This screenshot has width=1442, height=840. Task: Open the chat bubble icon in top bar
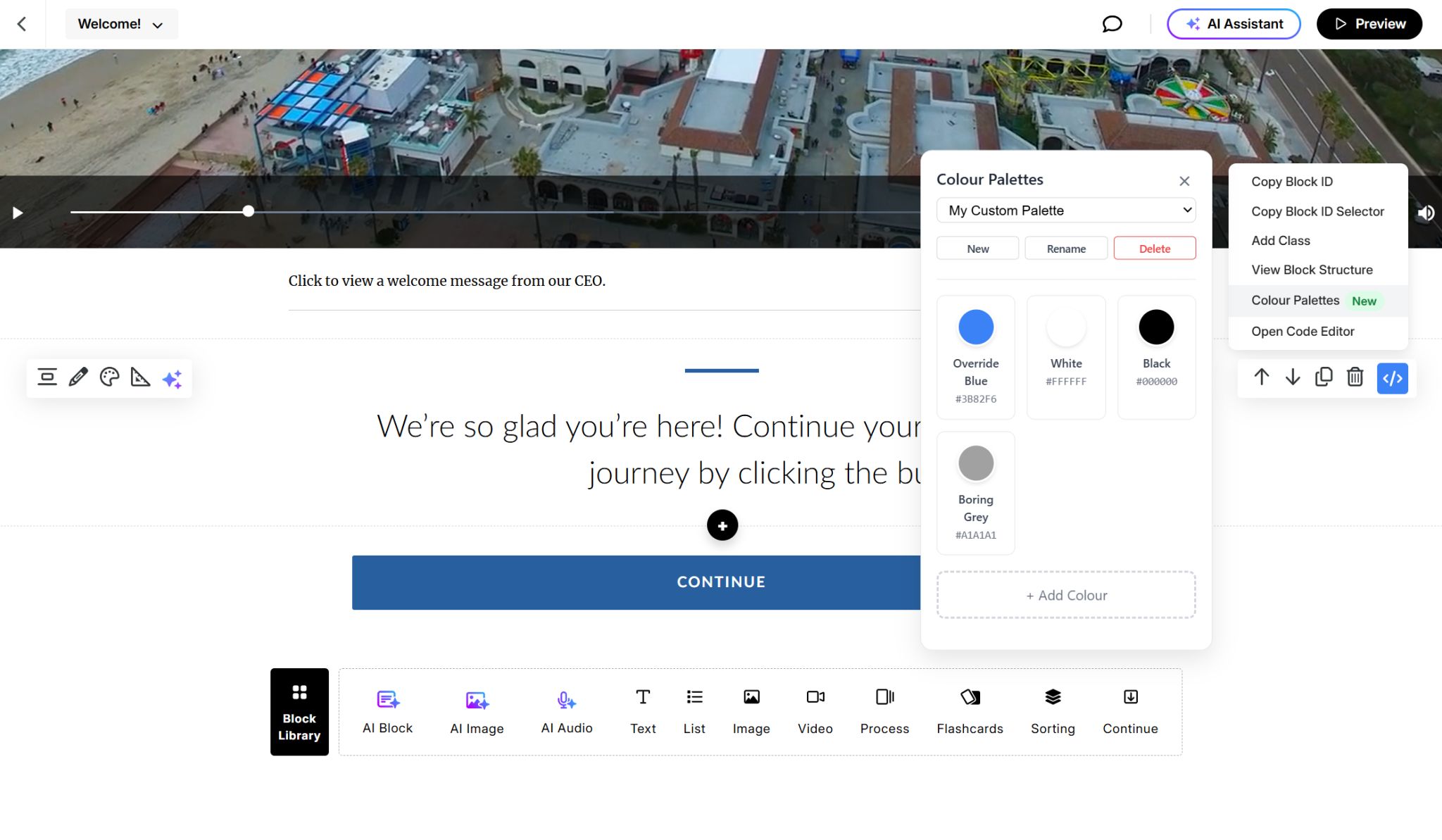tap(1110, 23)
